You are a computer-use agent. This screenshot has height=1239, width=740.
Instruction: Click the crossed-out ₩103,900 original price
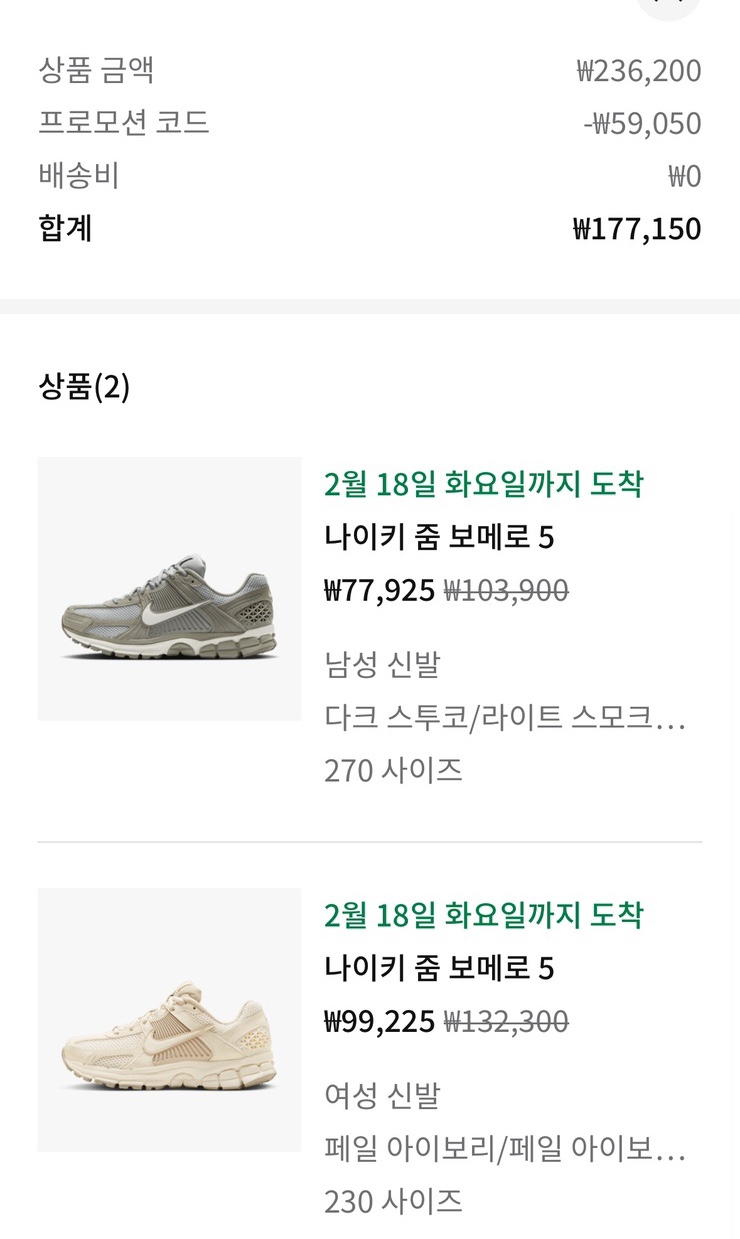coord(506,591)
